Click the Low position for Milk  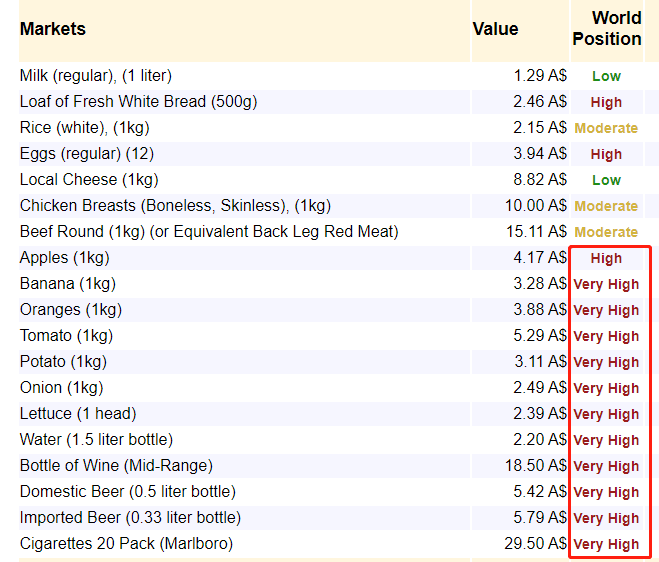(606, 77)
